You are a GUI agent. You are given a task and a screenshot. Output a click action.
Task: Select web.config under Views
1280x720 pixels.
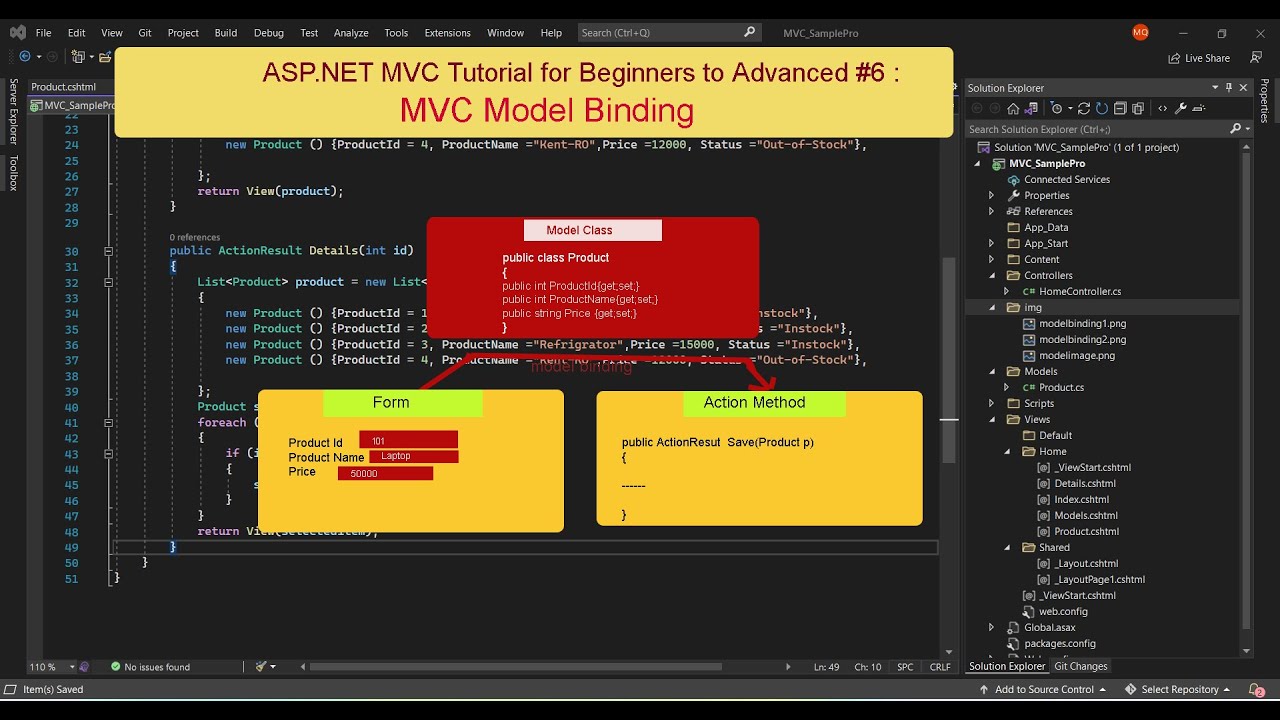[1063, 611]
